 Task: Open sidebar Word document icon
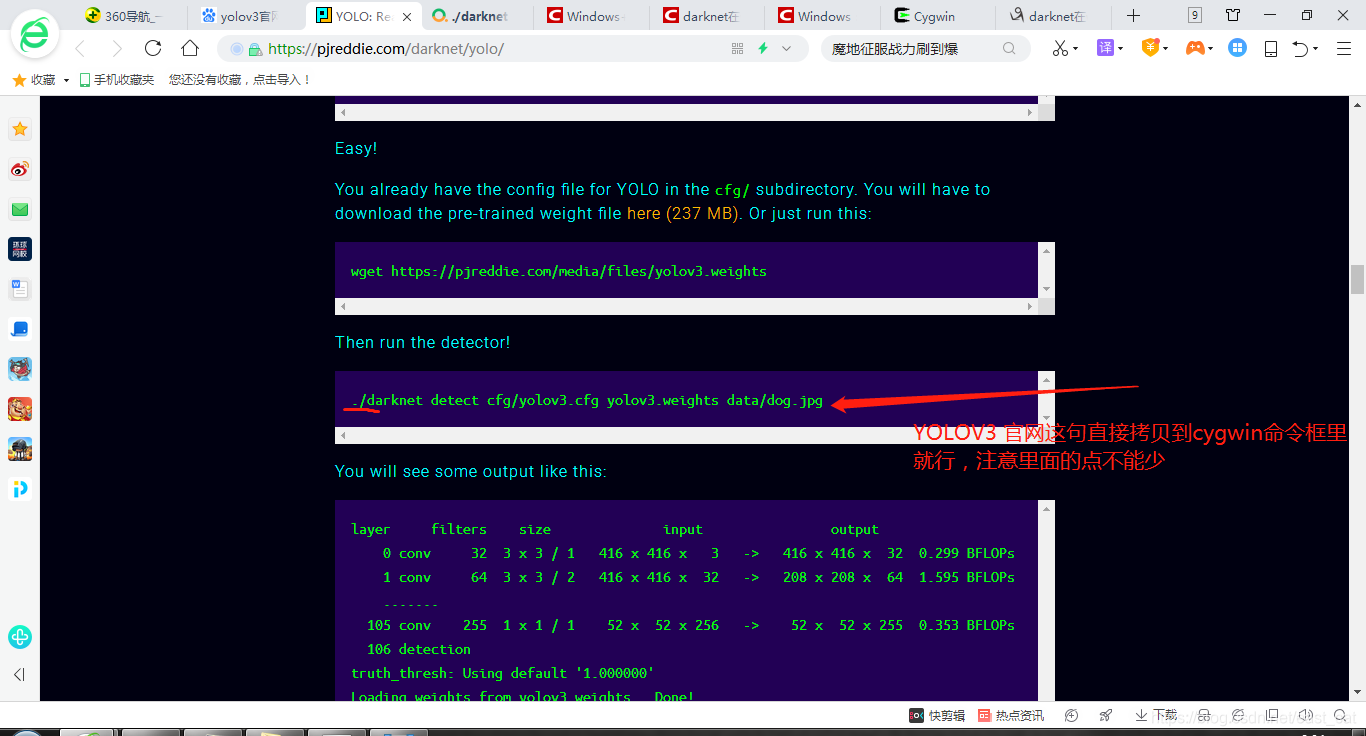pos(20,289)
